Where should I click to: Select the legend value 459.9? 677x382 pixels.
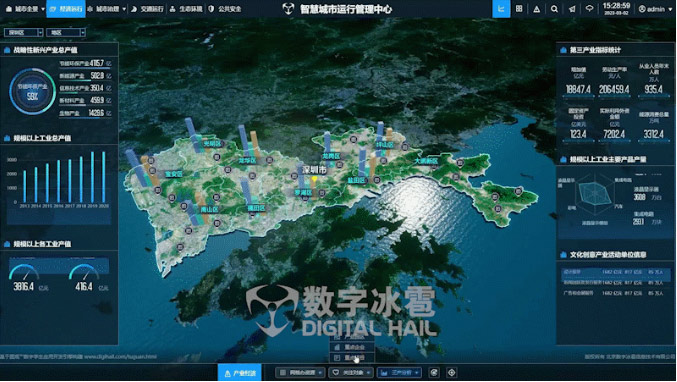tap(97, 100)
